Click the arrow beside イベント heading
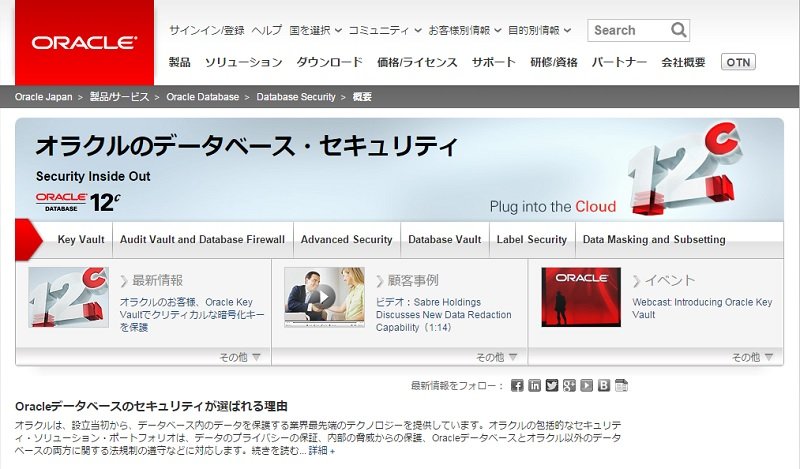Image resolution: width=800 pixels, height=469 pixels. click(x=636, y=281)
